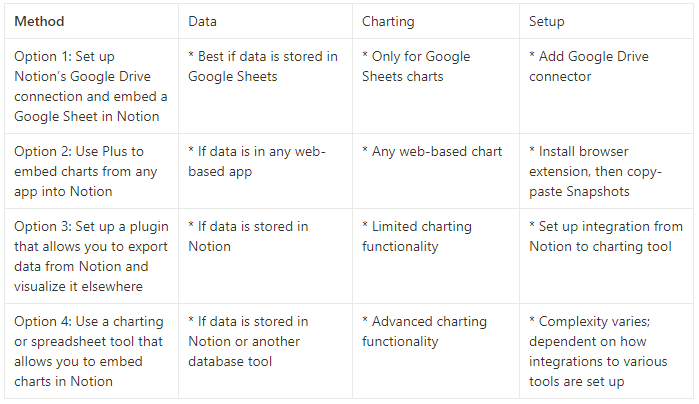Image resolution: width=699 pixels, height=404 pixels.
Task: Click the 'Complexity varies' setup cell
Action: 606,351
